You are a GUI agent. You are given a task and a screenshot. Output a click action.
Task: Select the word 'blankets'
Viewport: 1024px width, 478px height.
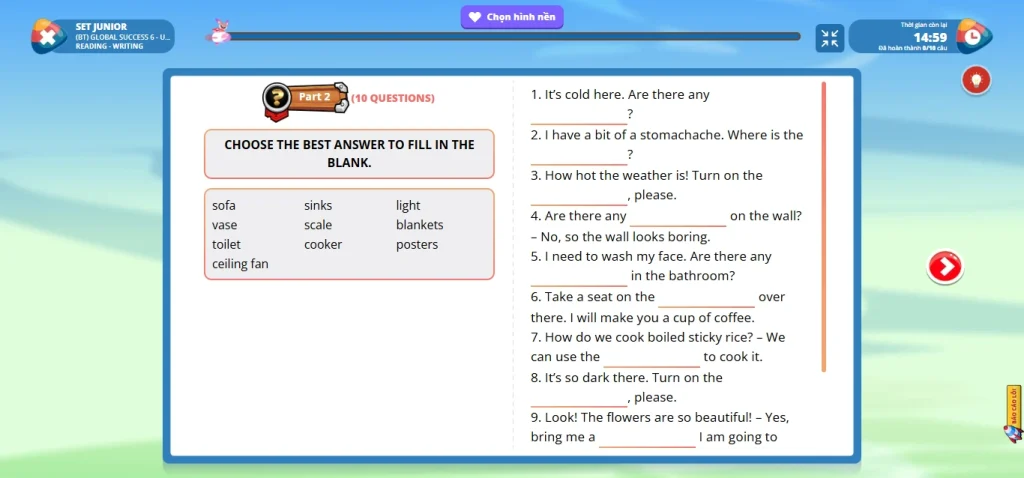tap(419, 225)
